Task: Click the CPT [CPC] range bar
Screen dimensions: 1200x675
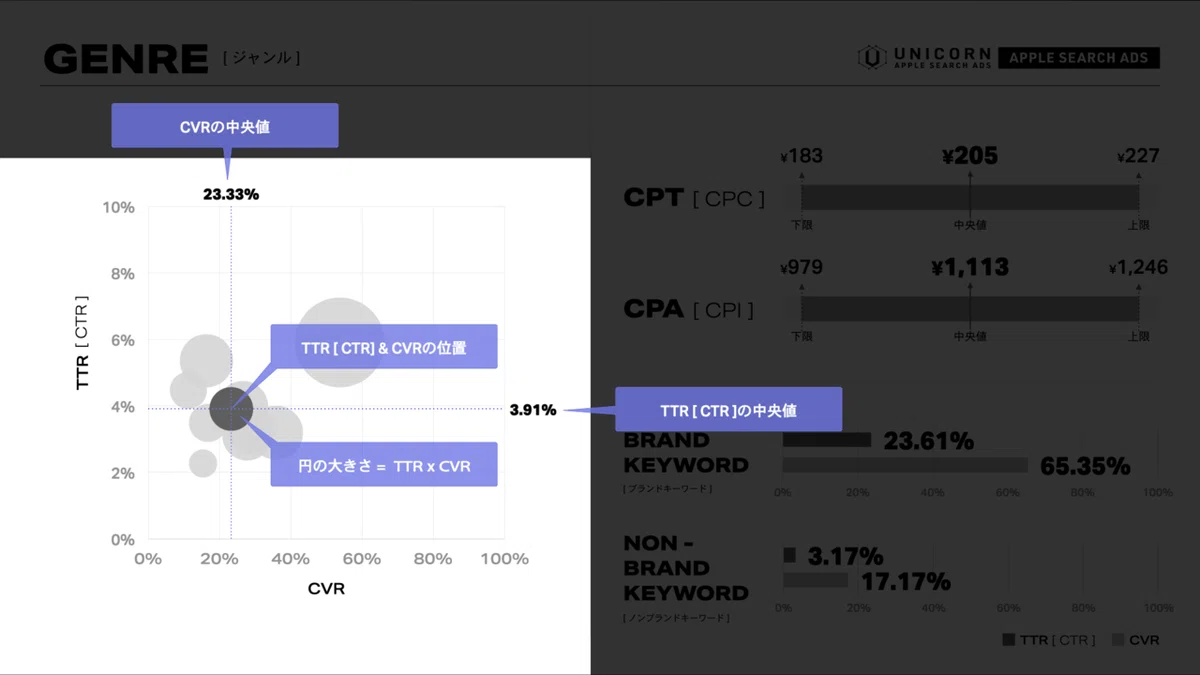Action: (969, 197)
